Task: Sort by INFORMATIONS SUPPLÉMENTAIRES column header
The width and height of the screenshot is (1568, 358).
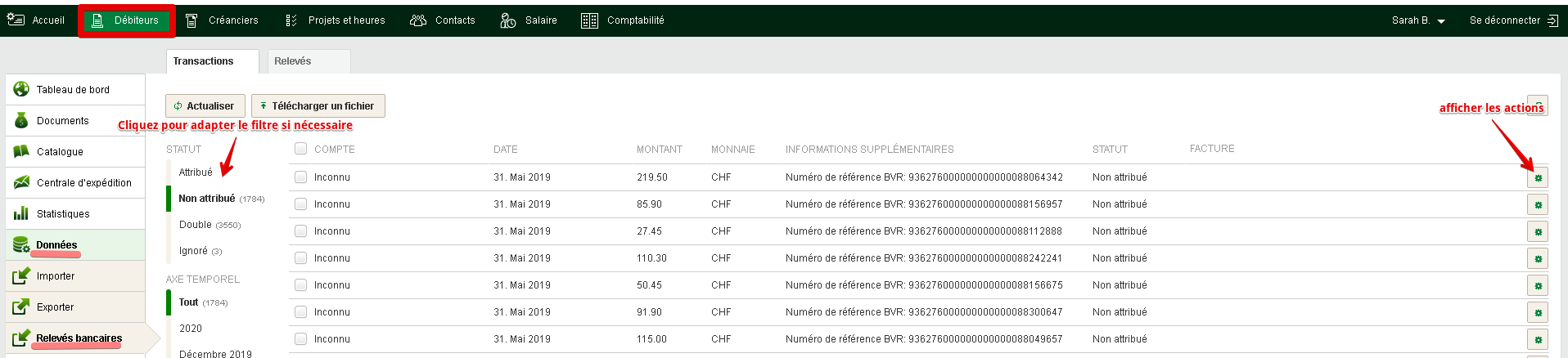Action: coord(870,150)
